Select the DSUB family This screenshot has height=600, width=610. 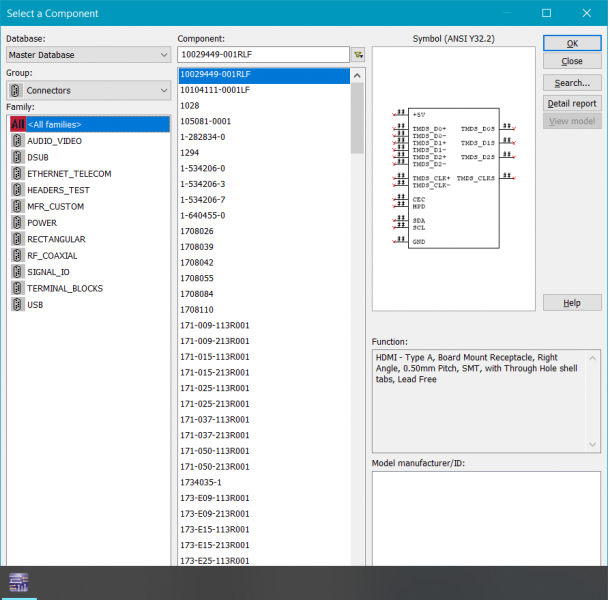pyautogui.click(x=38, y=157)
